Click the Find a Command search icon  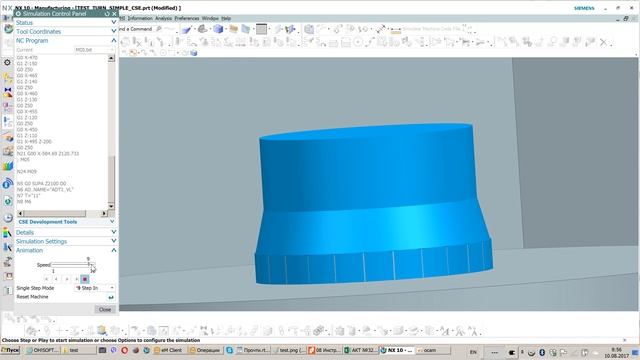coord(159,29)
